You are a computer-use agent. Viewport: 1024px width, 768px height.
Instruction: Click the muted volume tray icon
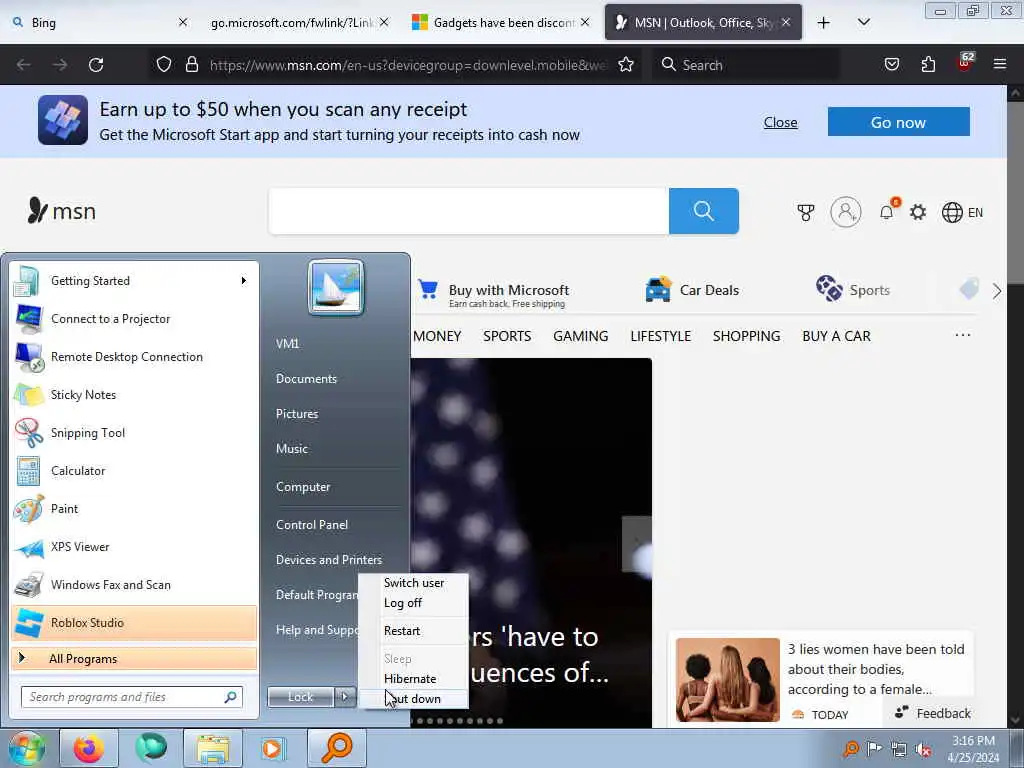923,750
